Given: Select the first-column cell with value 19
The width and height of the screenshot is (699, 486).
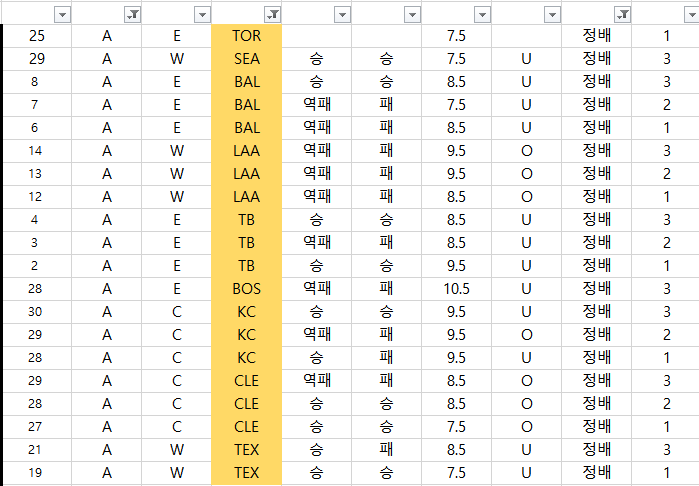Looking at the screenshot, I should (37, 472).
